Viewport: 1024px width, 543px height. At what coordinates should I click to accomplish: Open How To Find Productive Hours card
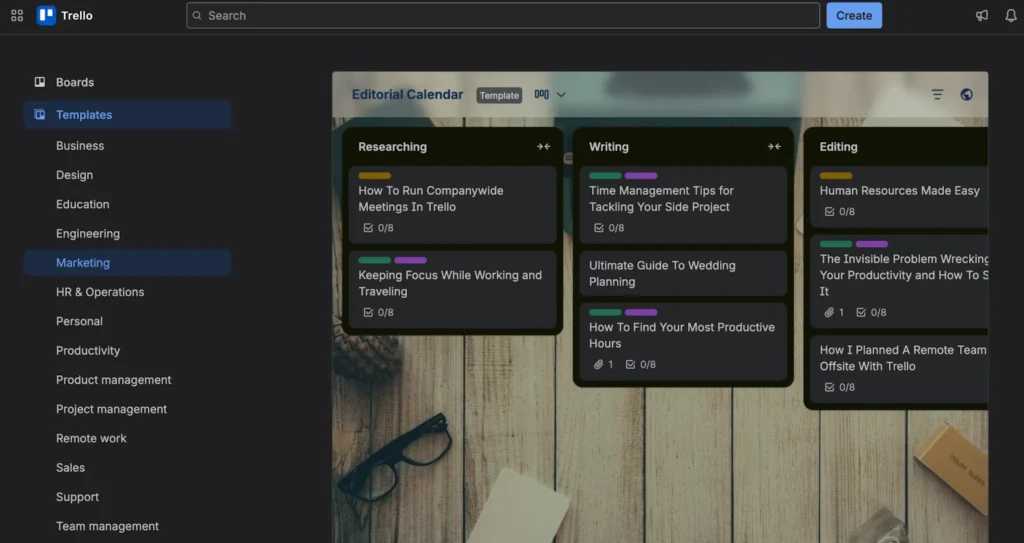coord(683,341)
